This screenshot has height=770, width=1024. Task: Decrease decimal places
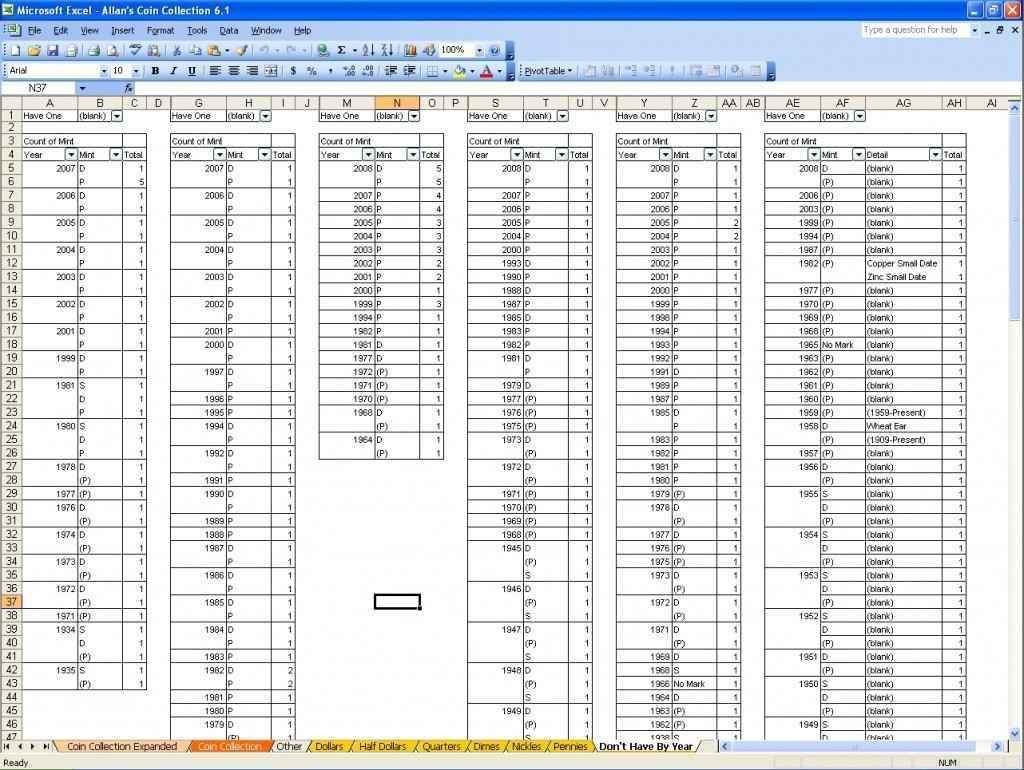(368, 71)
